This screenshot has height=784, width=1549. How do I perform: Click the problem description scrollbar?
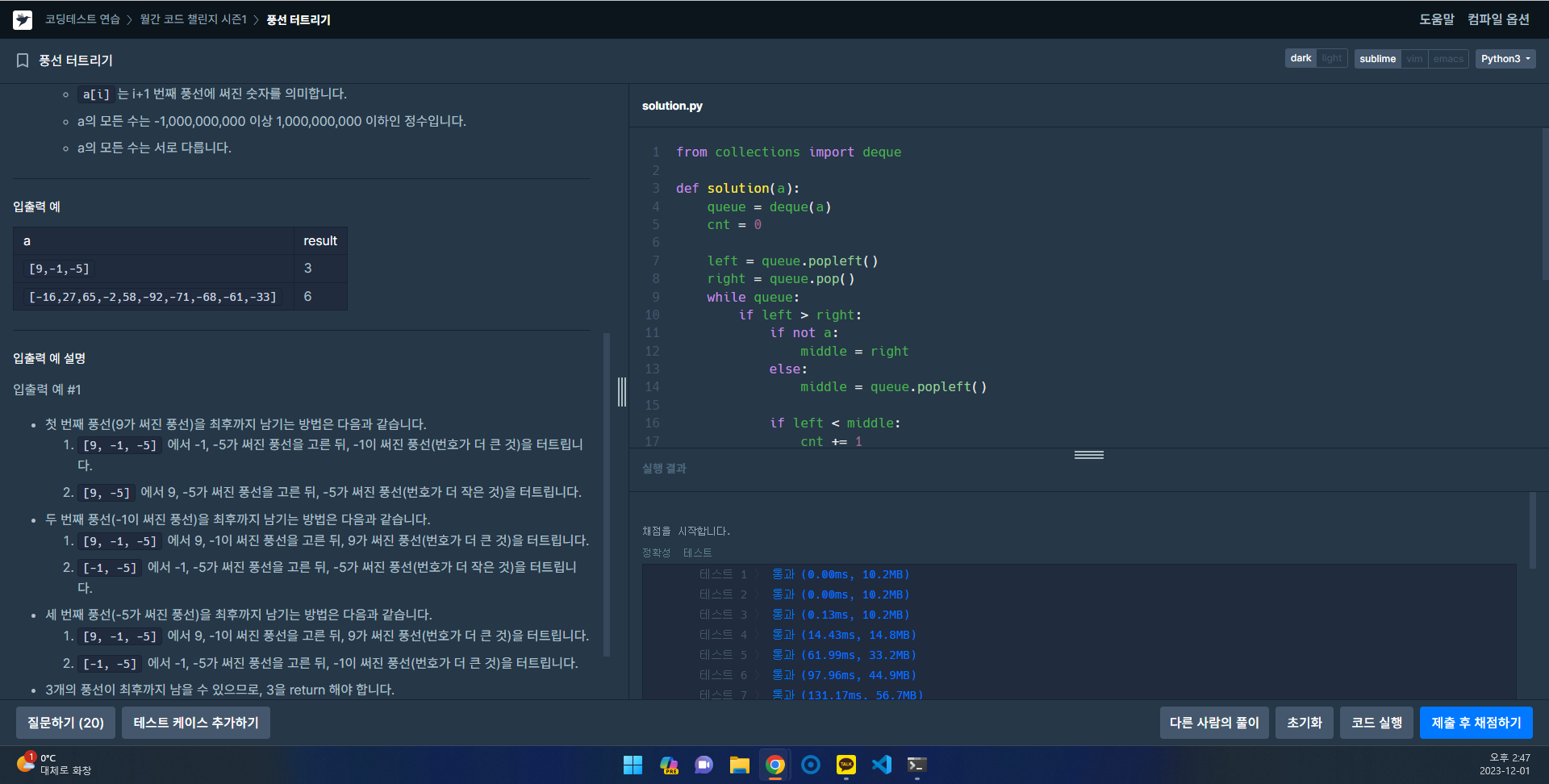[607, 494]
